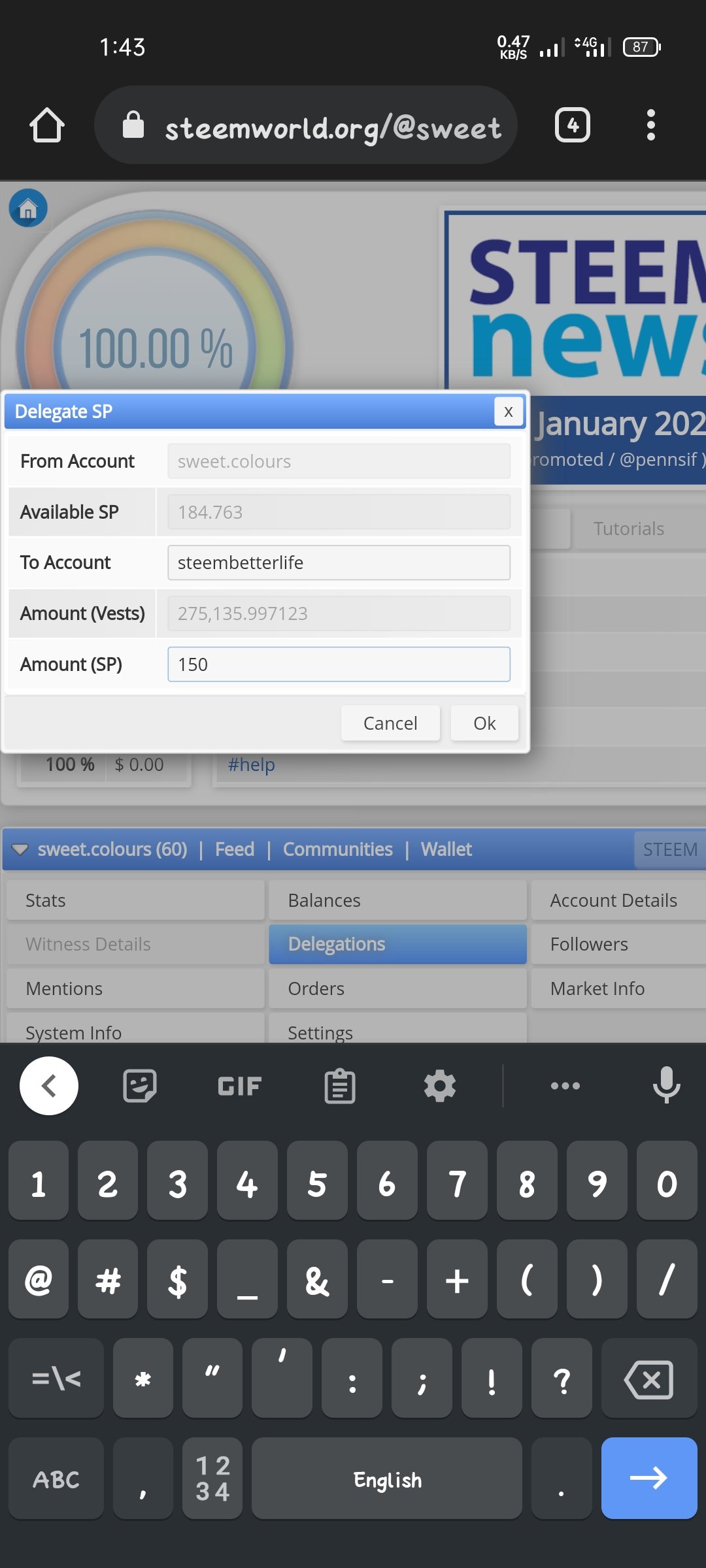The image size is (706, 1568).
Task: Tap the =\< symbols key
Action: coord(56,1378)
